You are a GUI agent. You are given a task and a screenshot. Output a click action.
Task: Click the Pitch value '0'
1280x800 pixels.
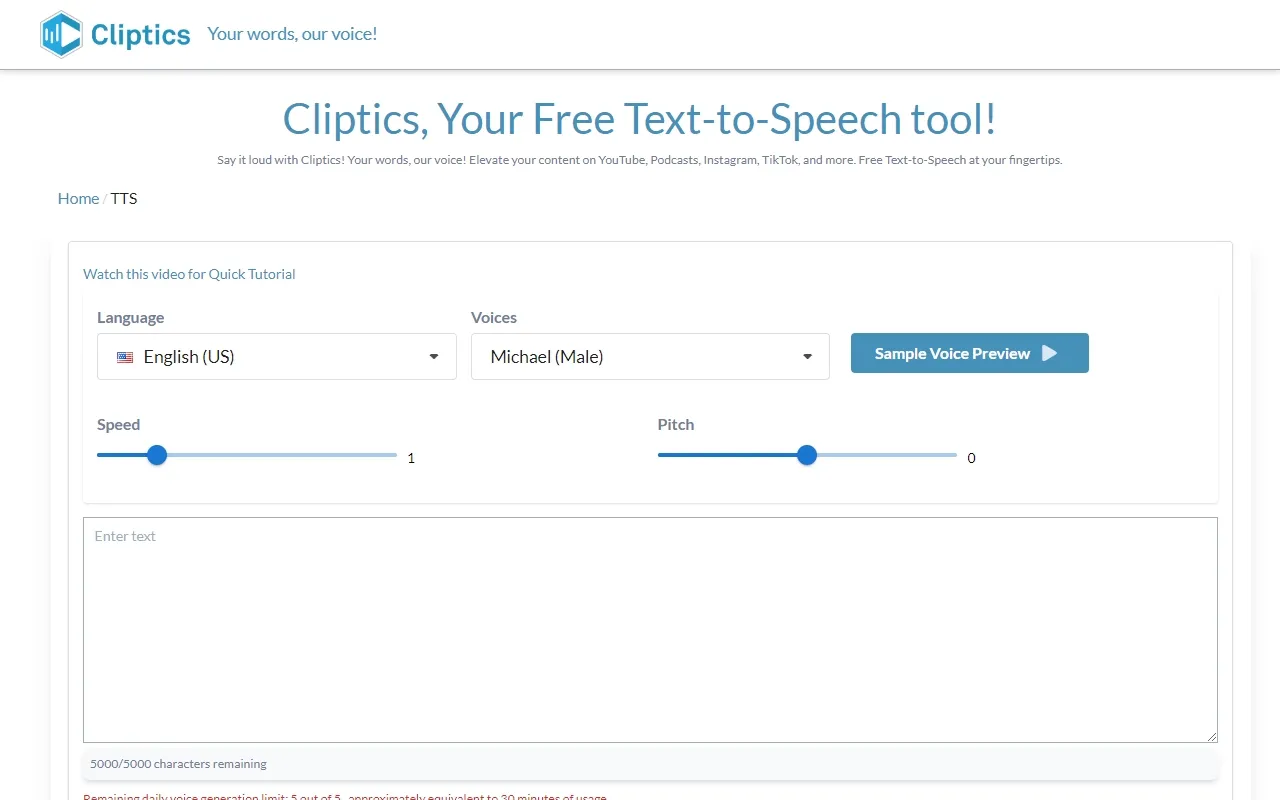coord(971,458)
